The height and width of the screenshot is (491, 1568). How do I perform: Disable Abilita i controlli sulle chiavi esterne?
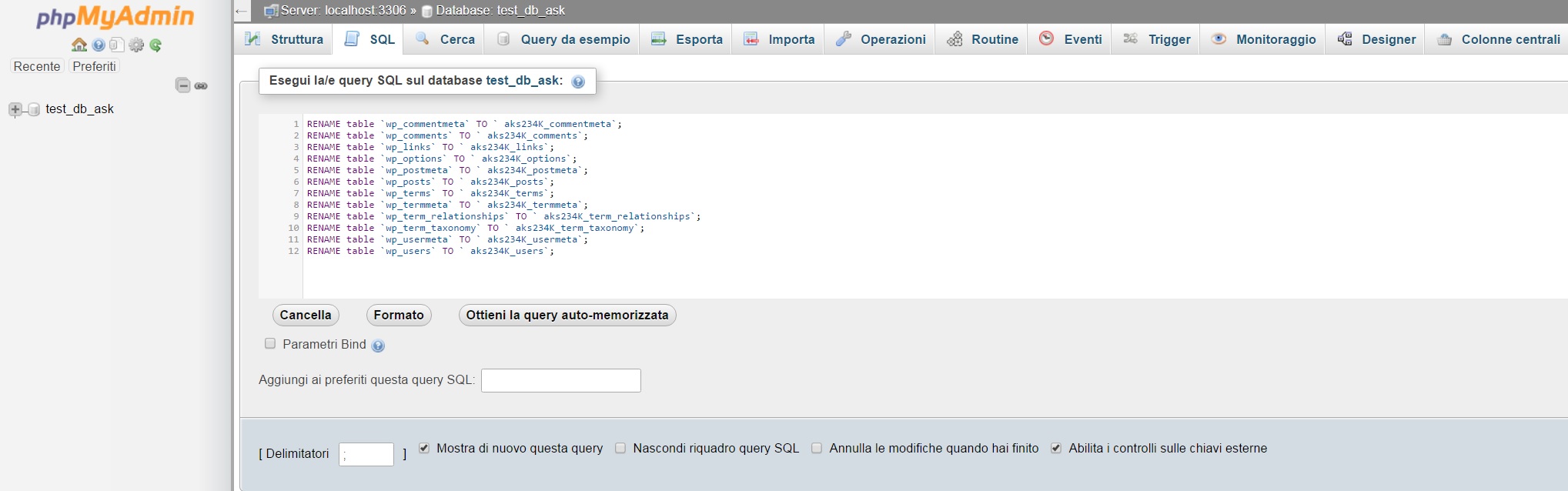[x=1056, y=448]
